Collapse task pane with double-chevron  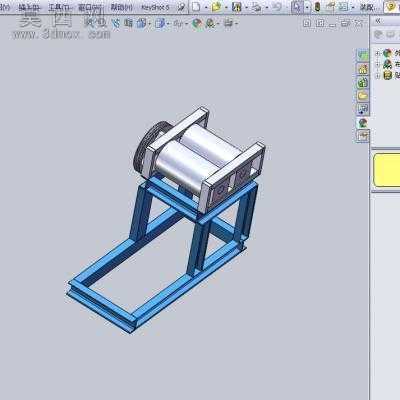[378, 21]
